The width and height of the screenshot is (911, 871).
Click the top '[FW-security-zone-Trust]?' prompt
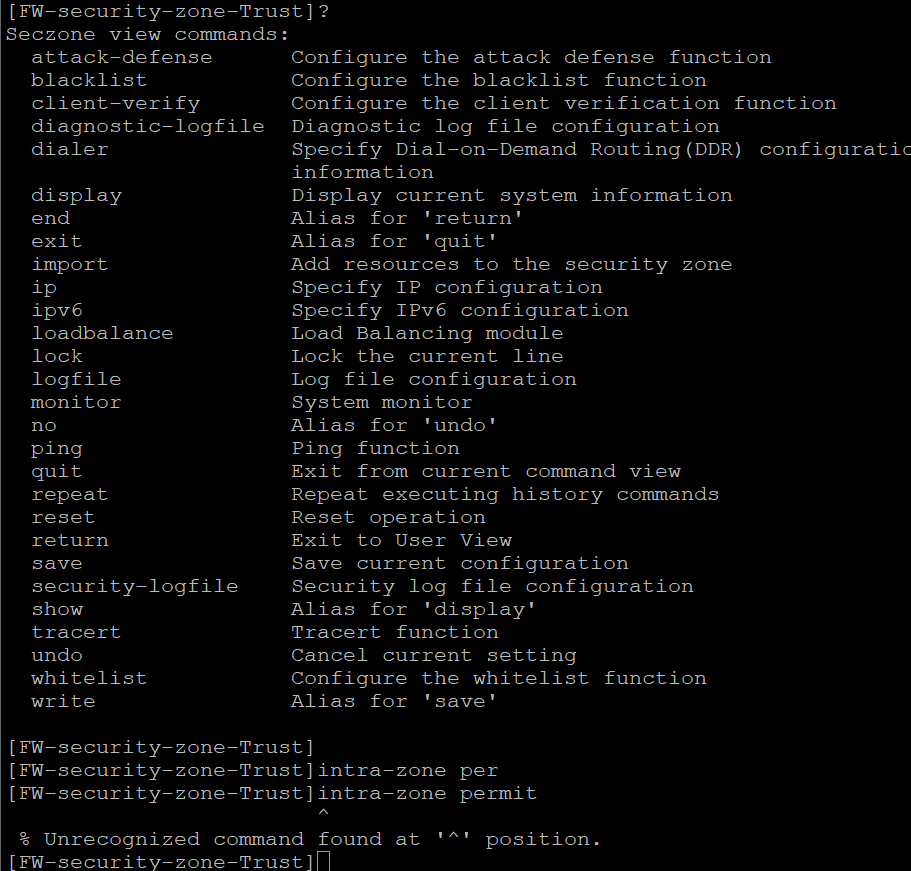pyautogui.click(x=168, y=11)
